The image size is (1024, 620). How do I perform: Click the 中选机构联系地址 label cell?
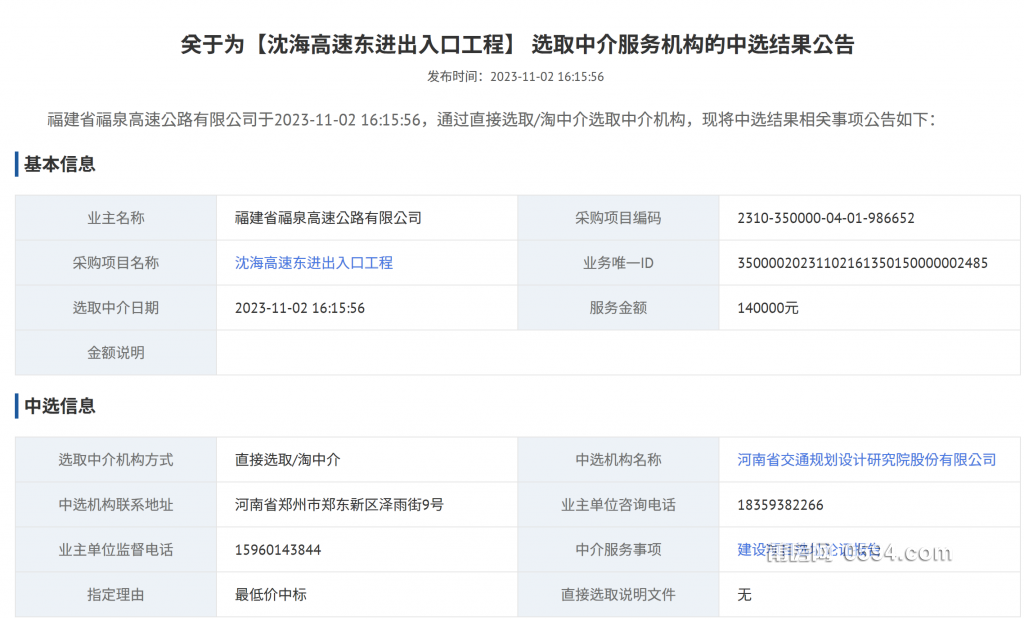pyautogui.click(x=116, y=505)
